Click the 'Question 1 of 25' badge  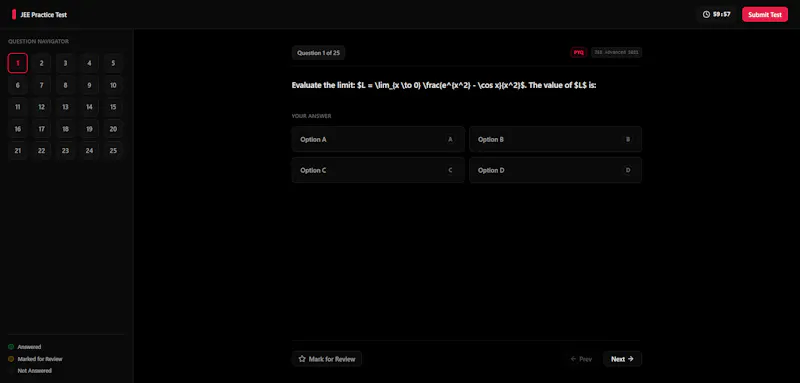pyautogui.click(x=318, y=53)
